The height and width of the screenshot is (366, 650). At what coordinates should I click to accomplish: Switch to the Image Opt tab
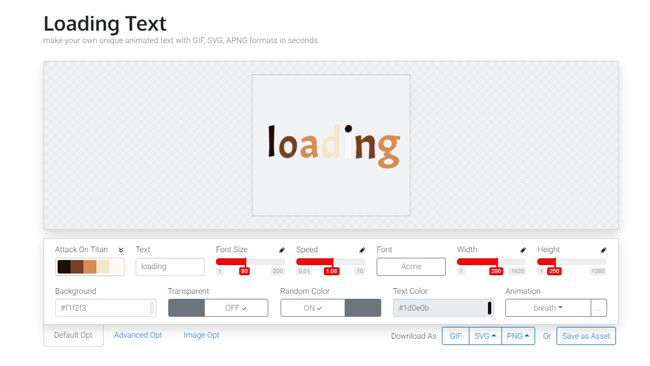201,335
